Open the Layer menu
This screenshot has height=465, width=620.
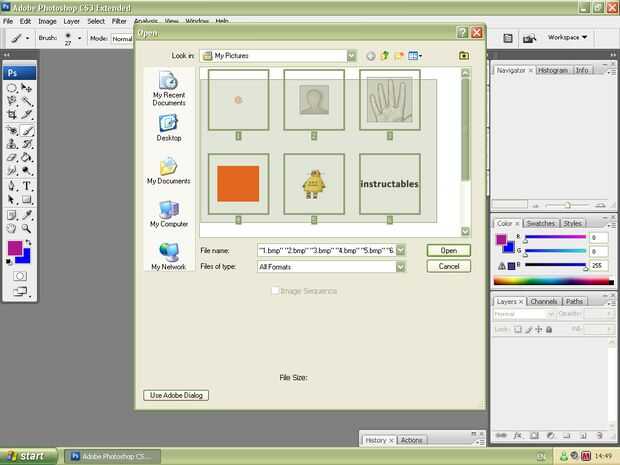click(72, 21)
